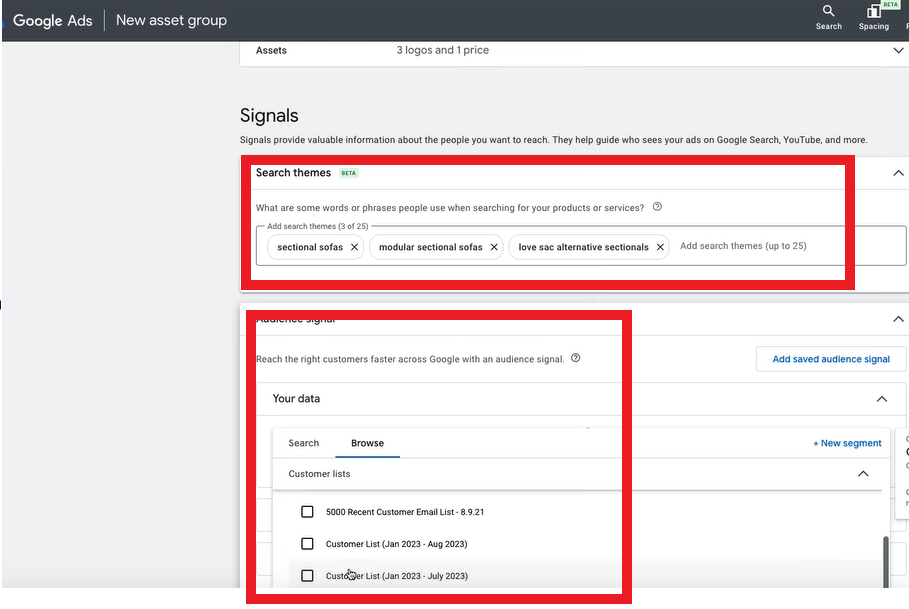Click help icon beside search themes question
This screenshot has width=909, height=609.
pos(657,207)
